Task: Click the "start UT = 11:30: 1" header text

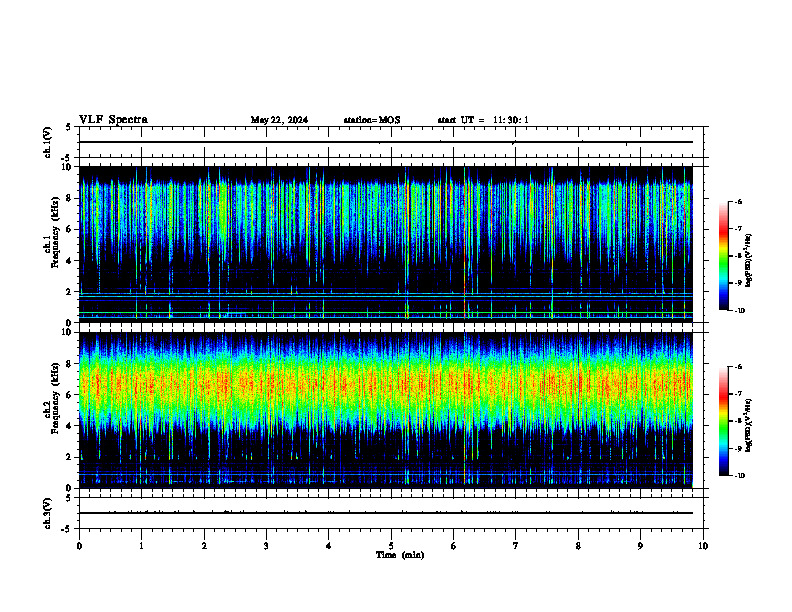Action: (x=483, y=120)
